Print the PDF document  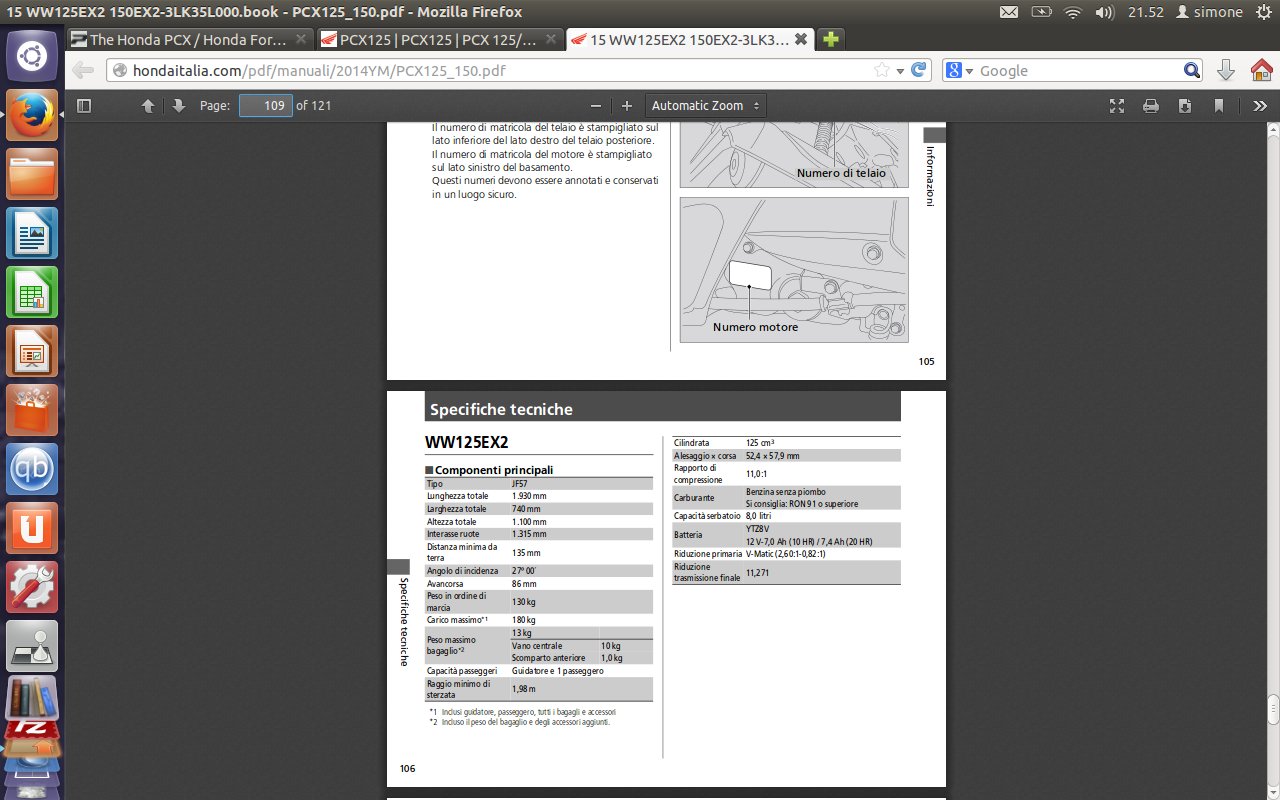click(1151, 106)
